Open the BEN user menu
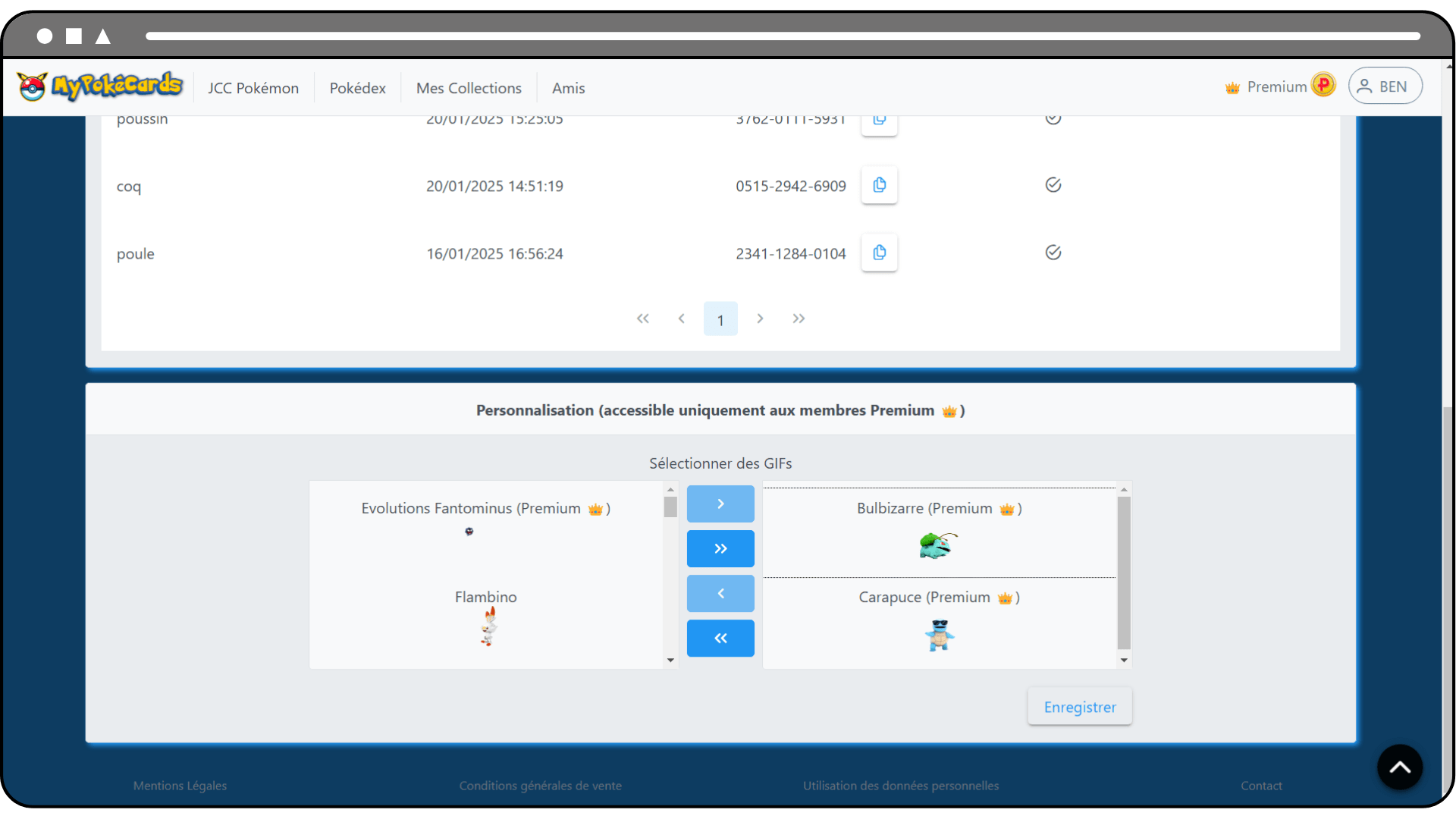Viewport: 1456px width, 819px height. tap(1384, 86)
